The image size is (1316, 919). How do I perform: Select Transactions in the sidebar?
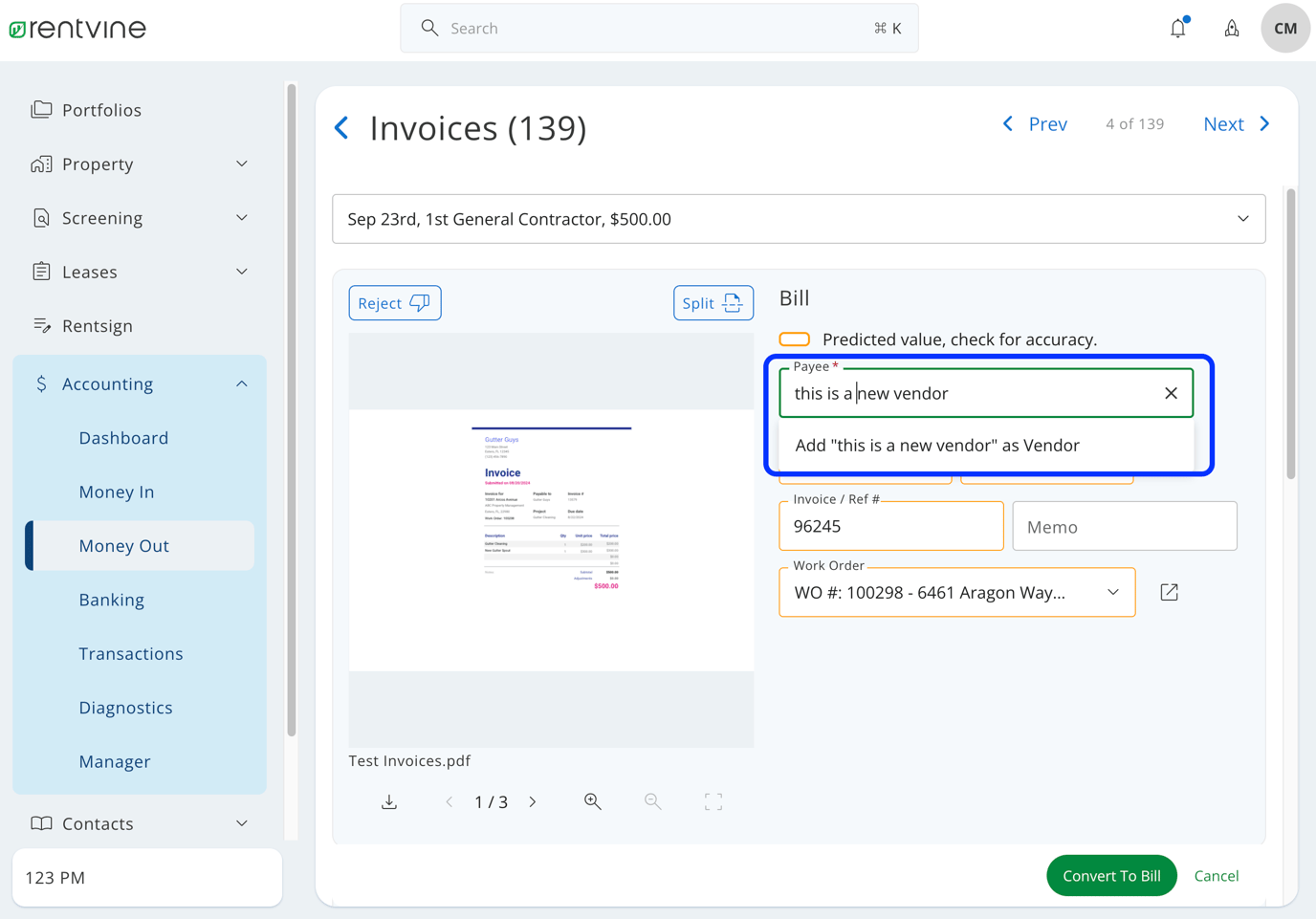click(131, 654)
